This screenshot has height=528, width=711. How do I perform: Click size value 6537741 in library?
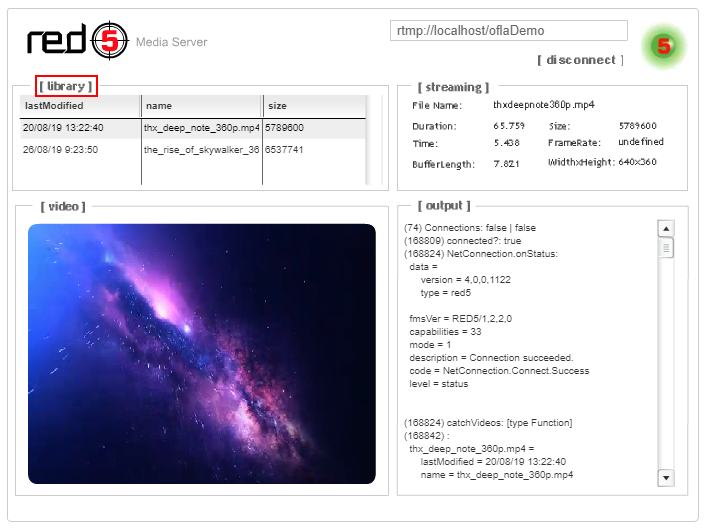(284, 150)
